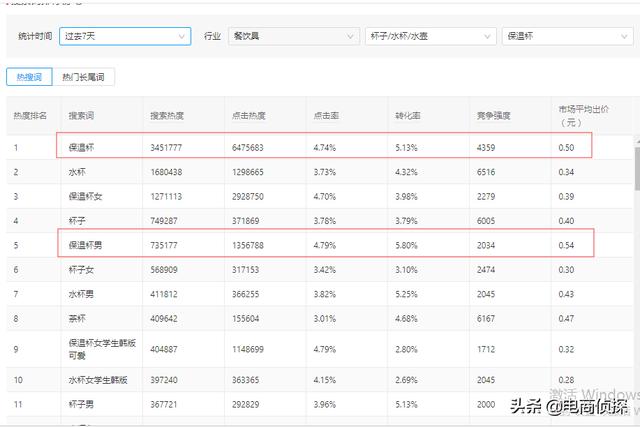This screenshot has width=640, height=427.
Task: Select search term 杯子女 in rank 6 row
Action: [81, 269]
